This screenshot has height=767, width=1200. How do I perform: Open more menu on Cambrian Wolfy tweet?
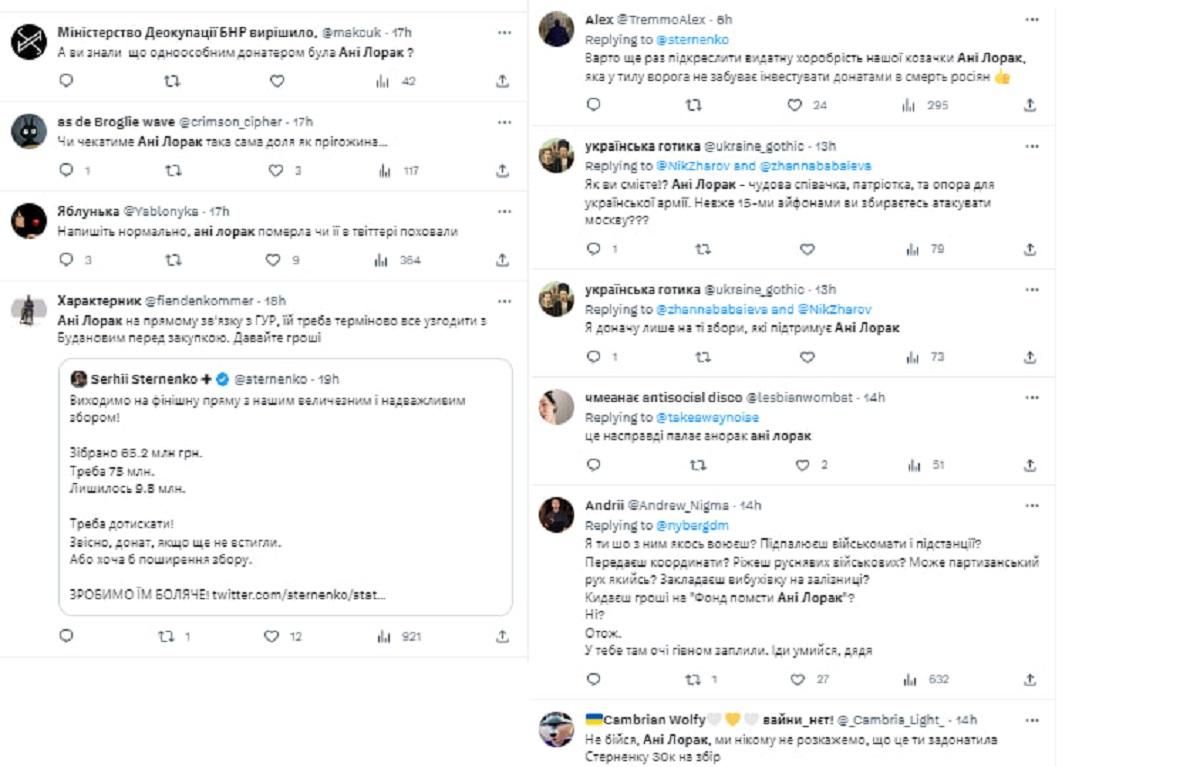[1032, 720]
